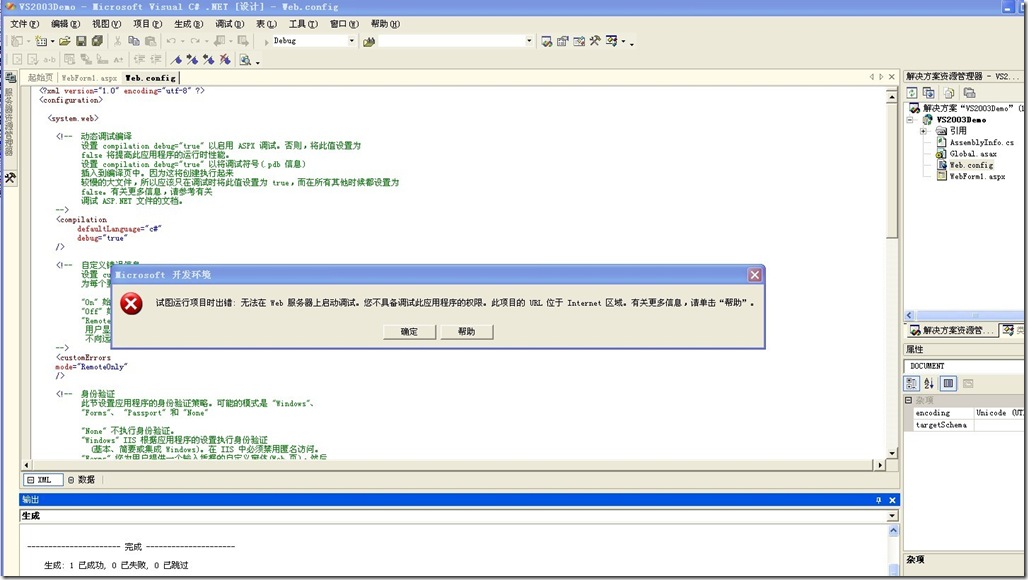
Task: Open the 窗口 menu
Action: pos(344,24)
